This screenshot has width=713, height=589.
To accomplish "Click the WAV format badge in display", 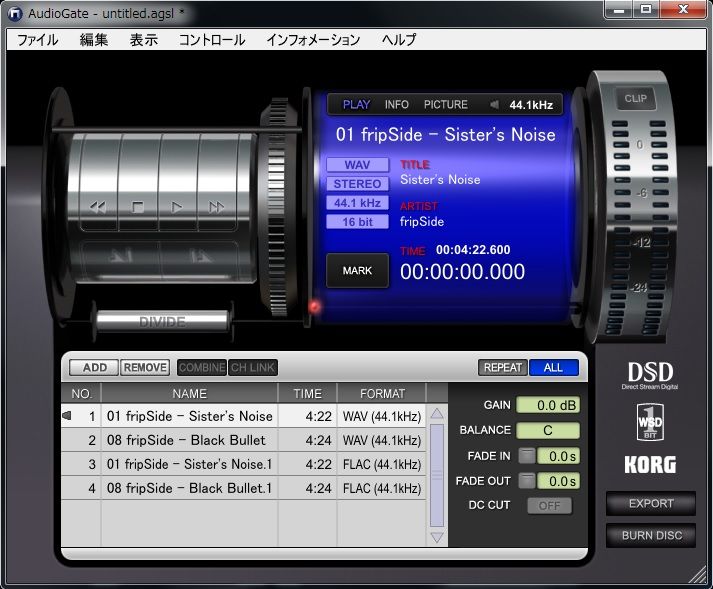I will (x=357, y=165).
